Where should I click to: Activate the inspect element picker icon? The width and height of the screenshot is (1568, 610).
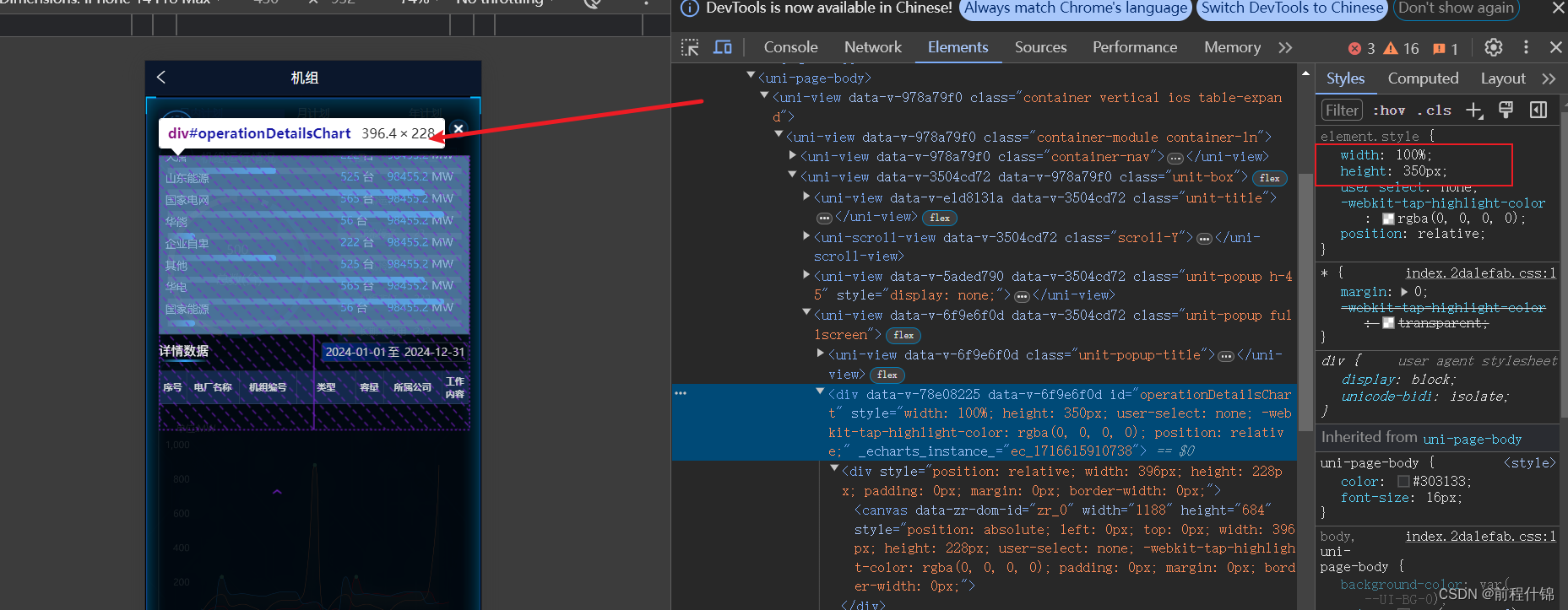(x=690, y=47)
